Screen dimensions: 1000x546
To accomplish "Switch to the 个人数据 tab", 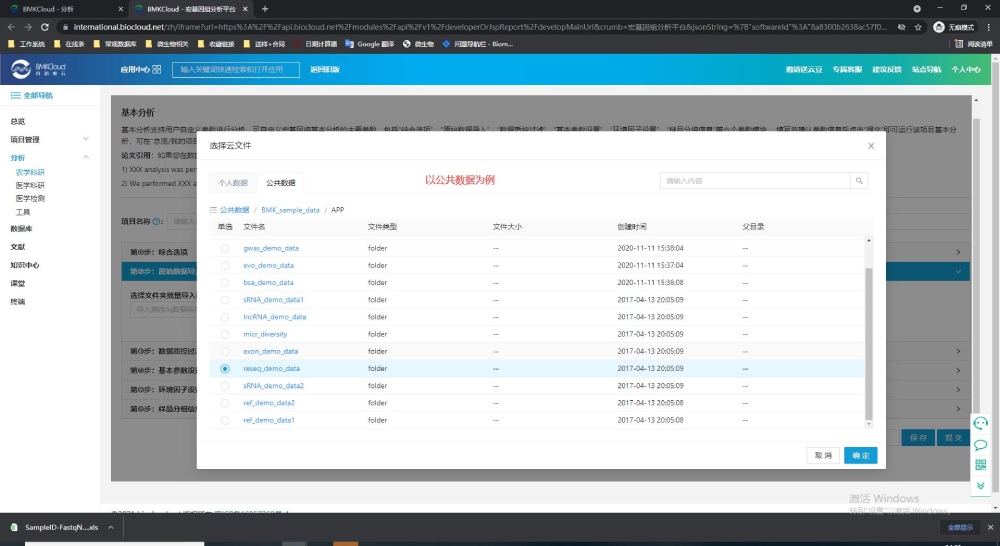I will point(233,183).
